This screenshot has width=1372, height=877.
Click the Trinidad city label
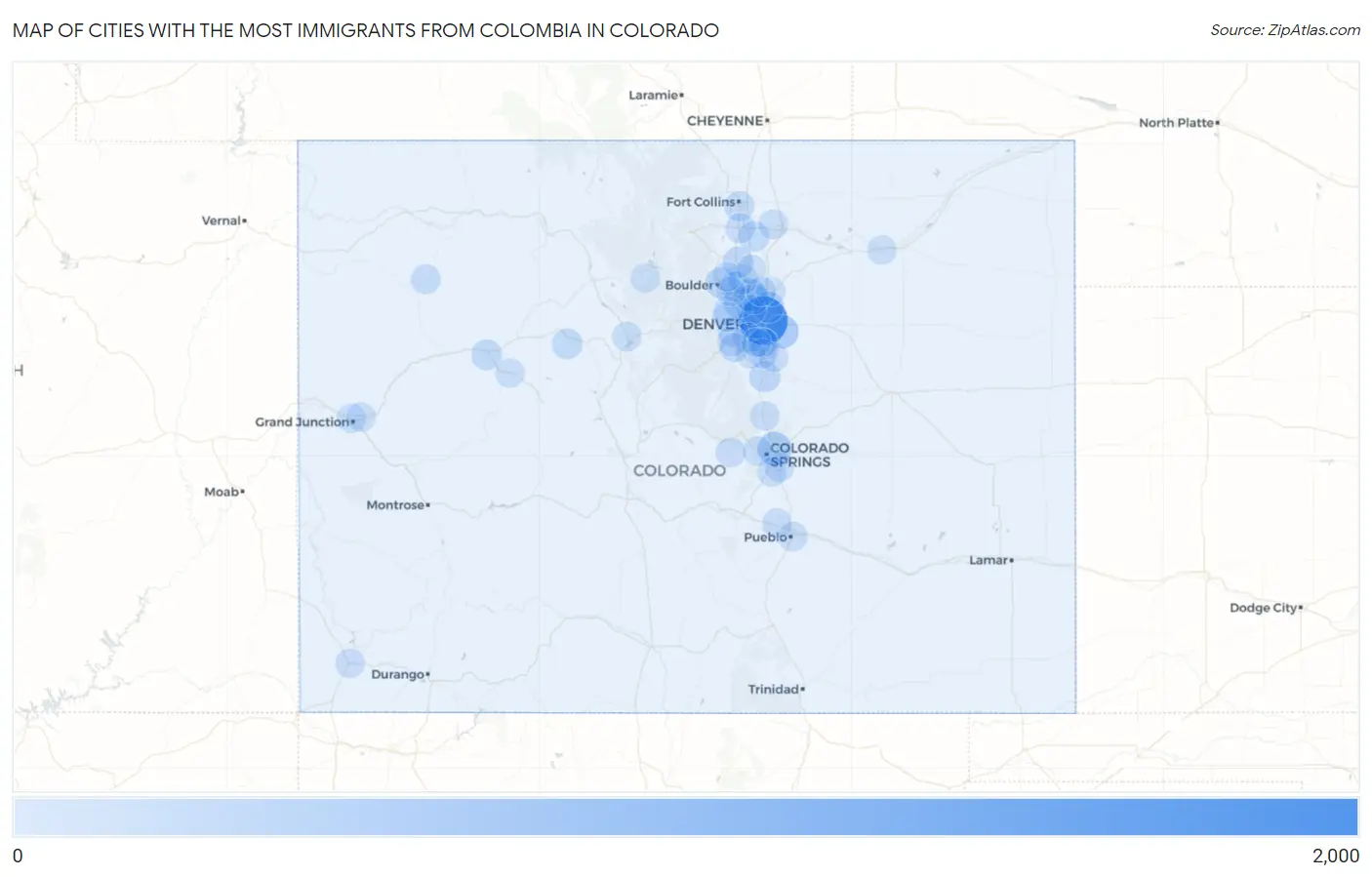(776, 689)
